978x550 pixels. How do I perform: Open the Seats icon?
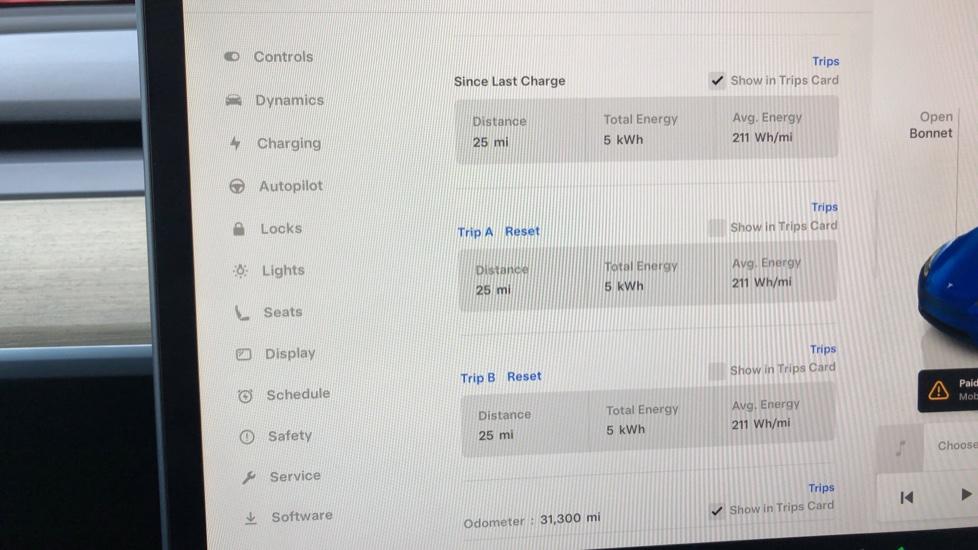coord(242,312)
